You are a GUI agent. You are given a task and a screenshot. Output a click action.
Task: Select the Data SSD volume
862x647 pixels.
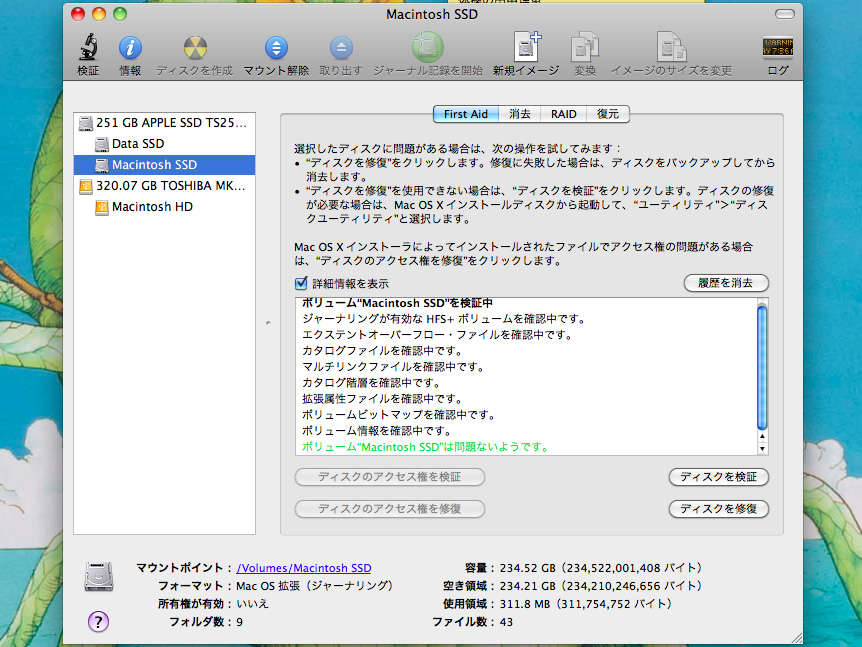pyautogui.click(x=164, y=144)
